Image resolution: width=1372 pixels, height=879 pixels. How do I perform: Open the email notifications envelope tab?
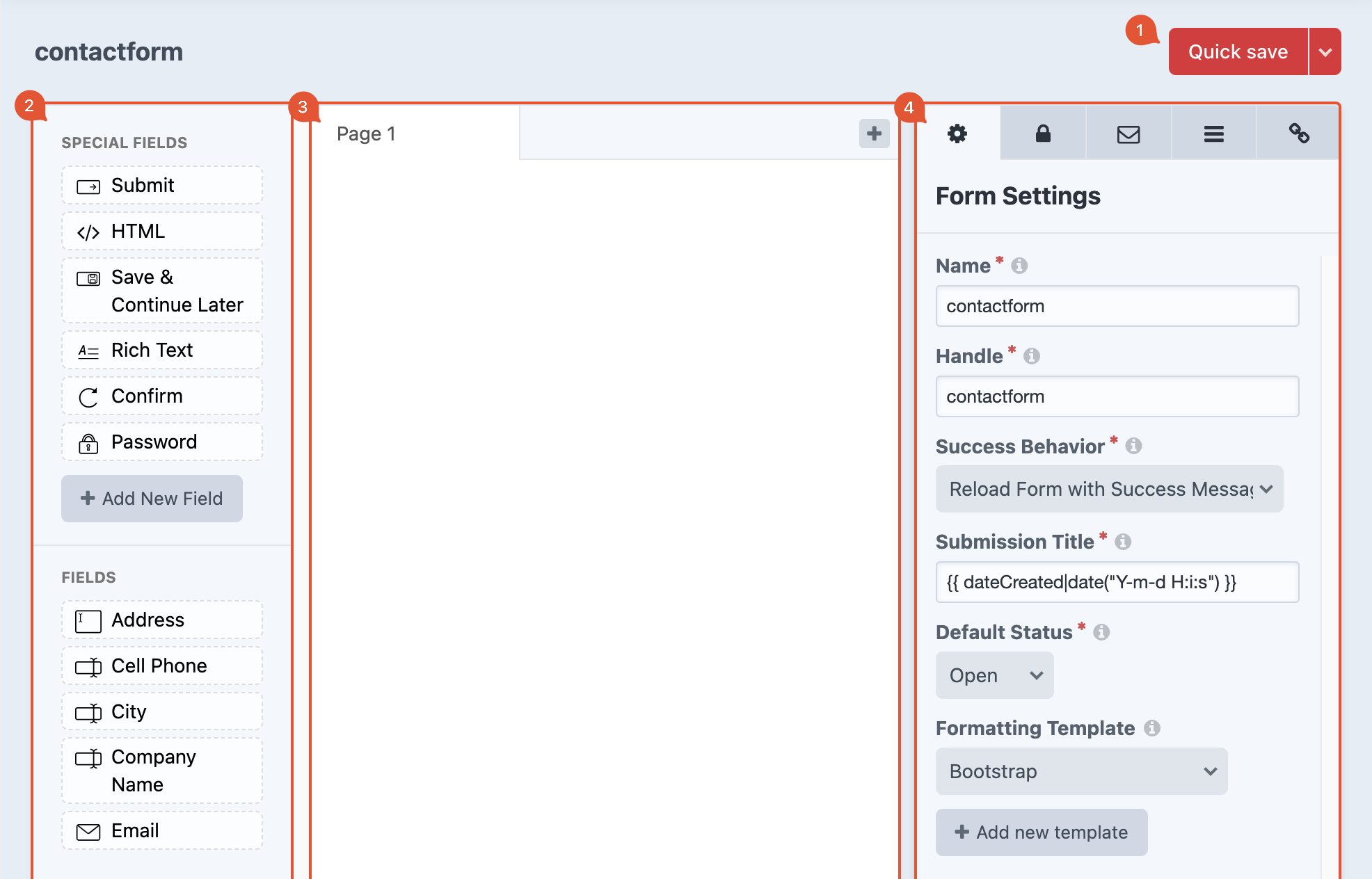click(1128, 134)
